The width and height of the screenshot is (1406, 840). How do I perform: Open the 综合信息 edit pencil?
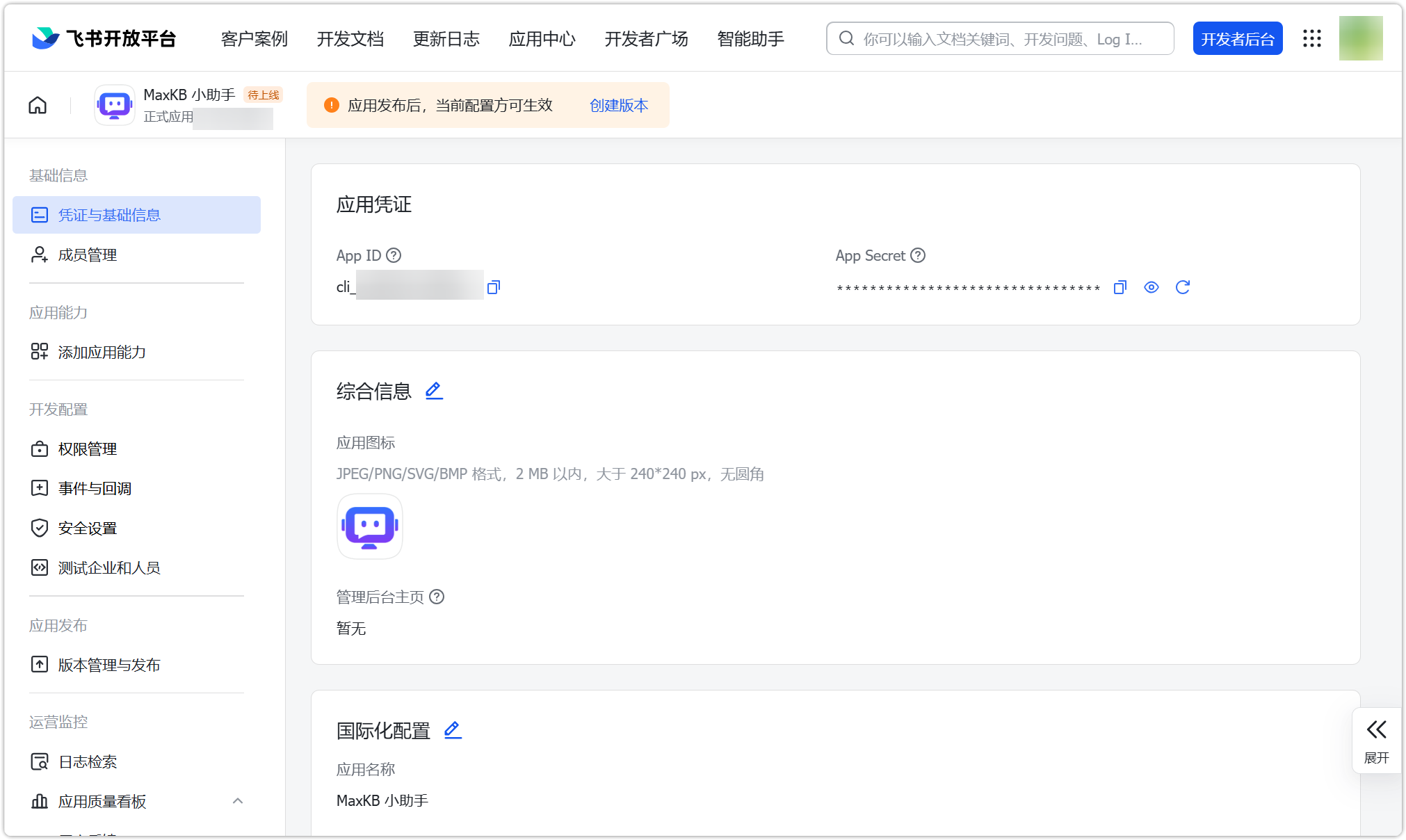click(x=434, y=390)
